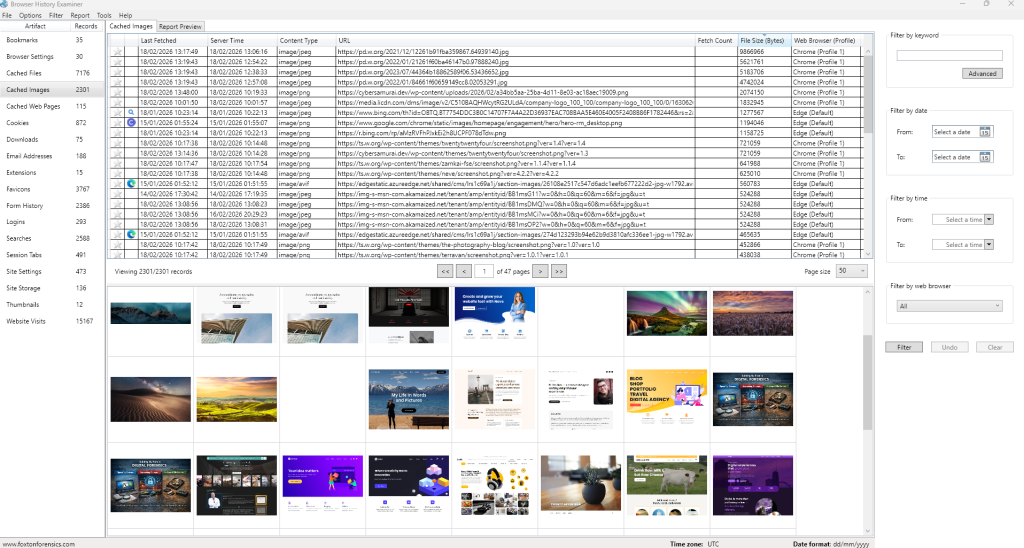Click the star icon in the first table row
Screen dimensions: 1024x548
[118, 51]
